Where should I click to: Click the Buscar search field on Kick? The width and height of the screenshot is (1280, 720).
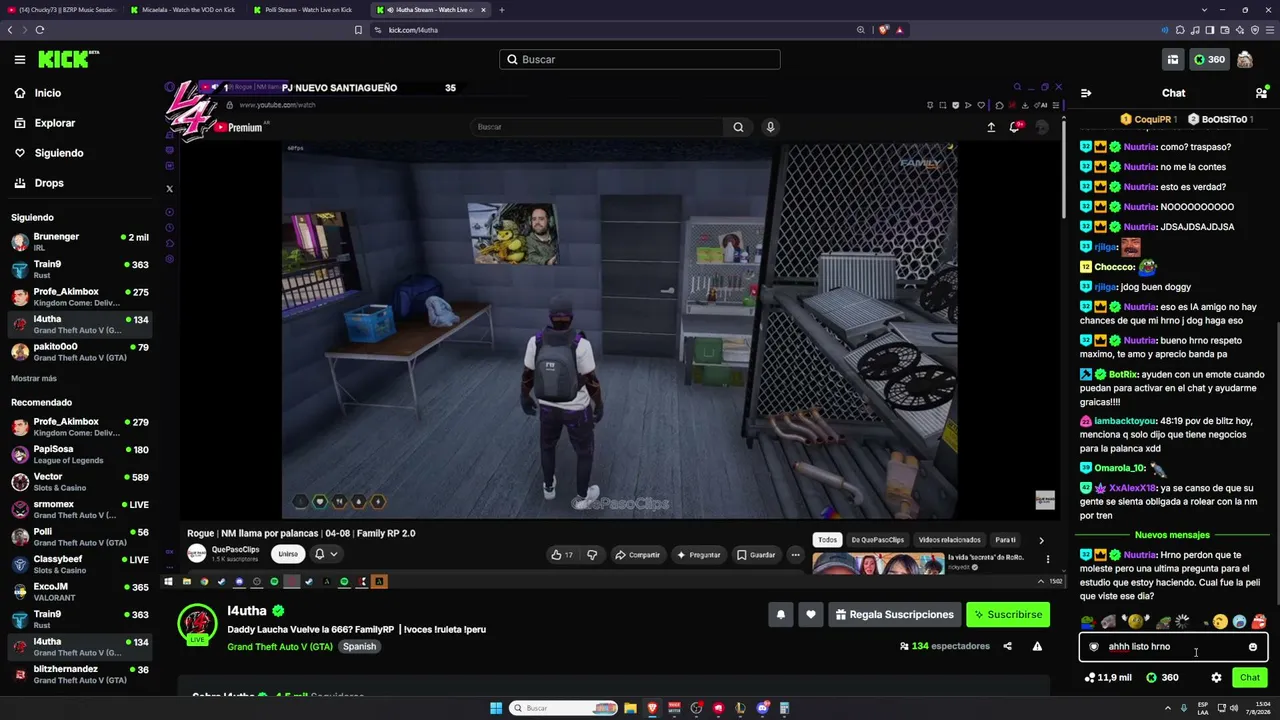click(x=640, y=60)
